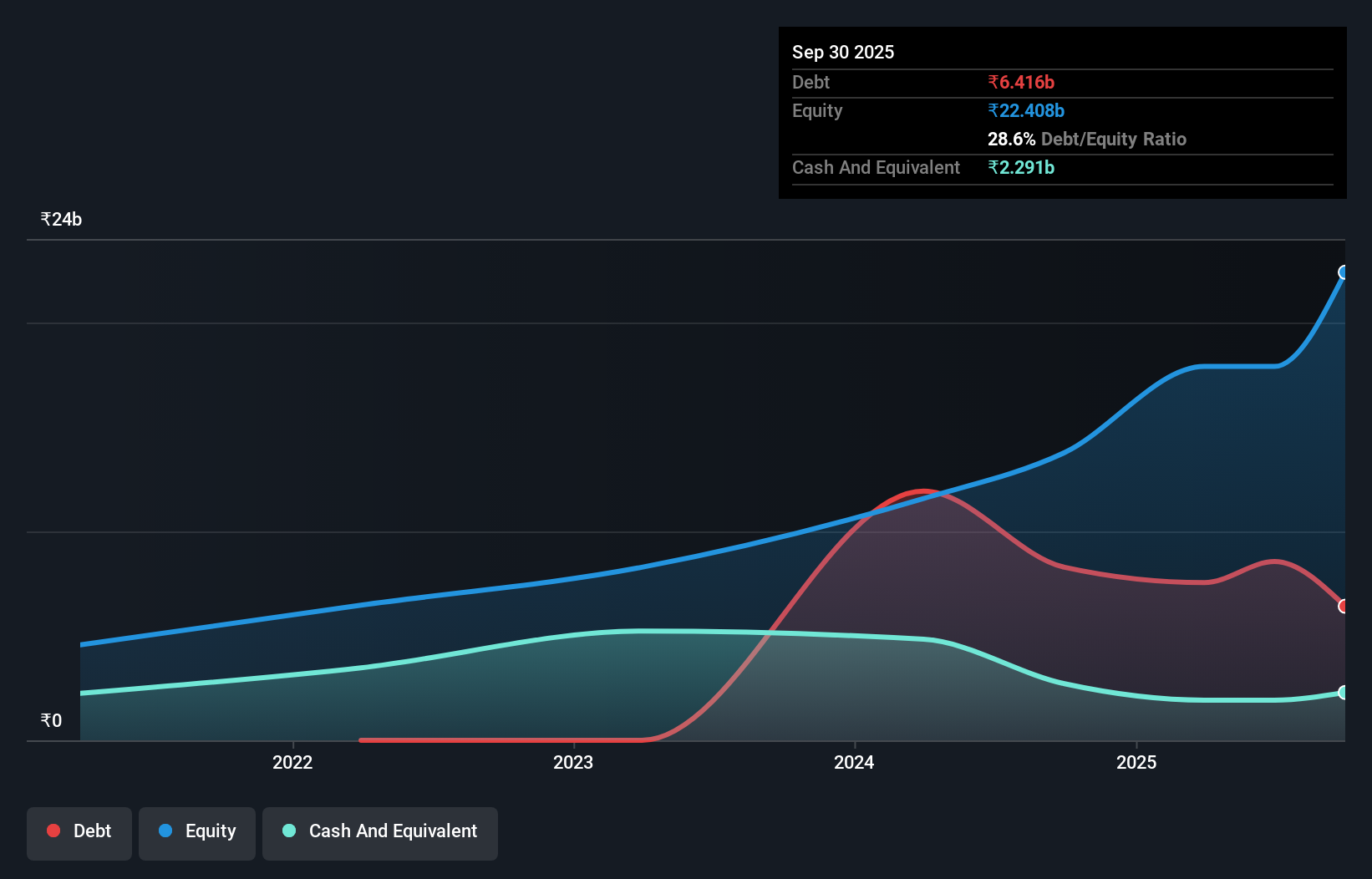The height and width of the screenshot is (879, 1372).
Task: Toggle the Cash And Equivalent series visibility
Action: [x=380, y=832]
